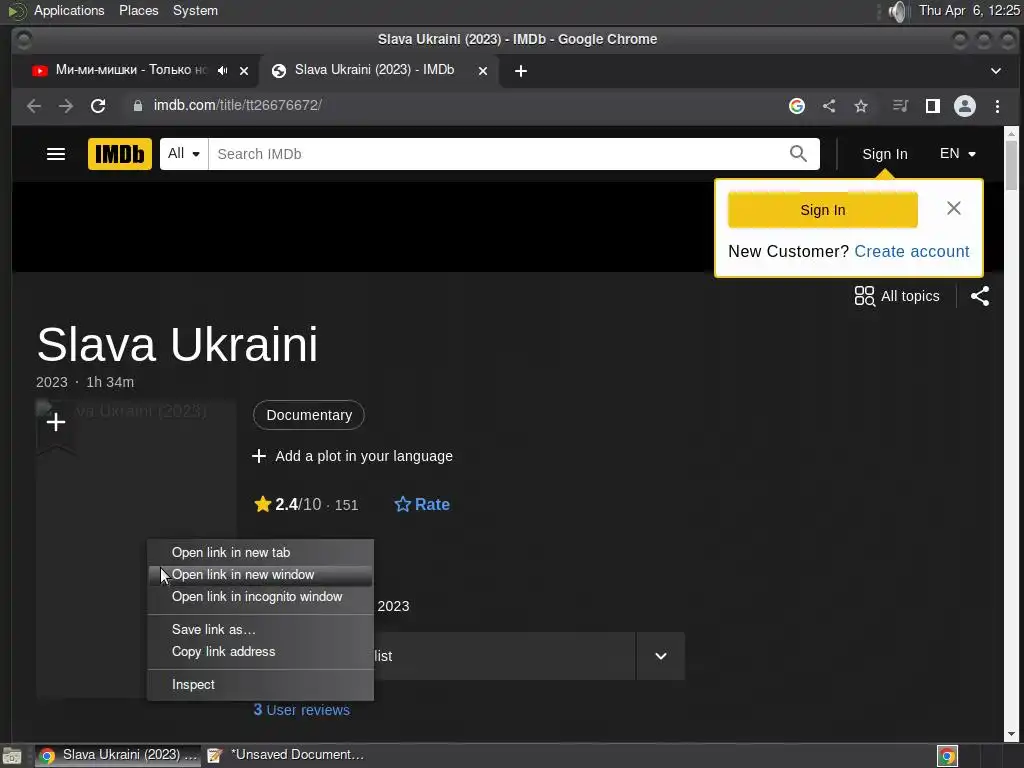Open the share icon beside All topics
The height and width of the screenshot is (768, 1024).
980,296
